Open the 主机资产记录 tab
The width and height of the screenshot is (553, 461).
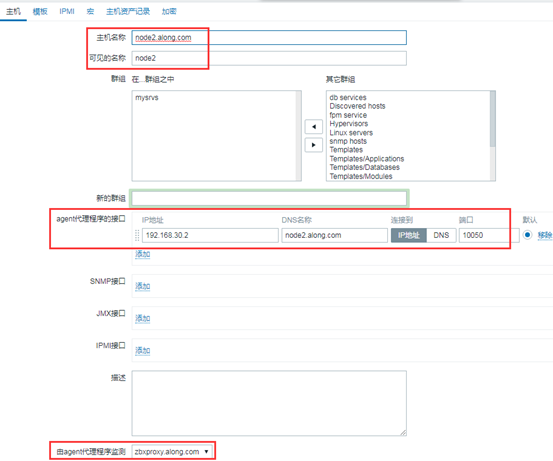point(128,11)
